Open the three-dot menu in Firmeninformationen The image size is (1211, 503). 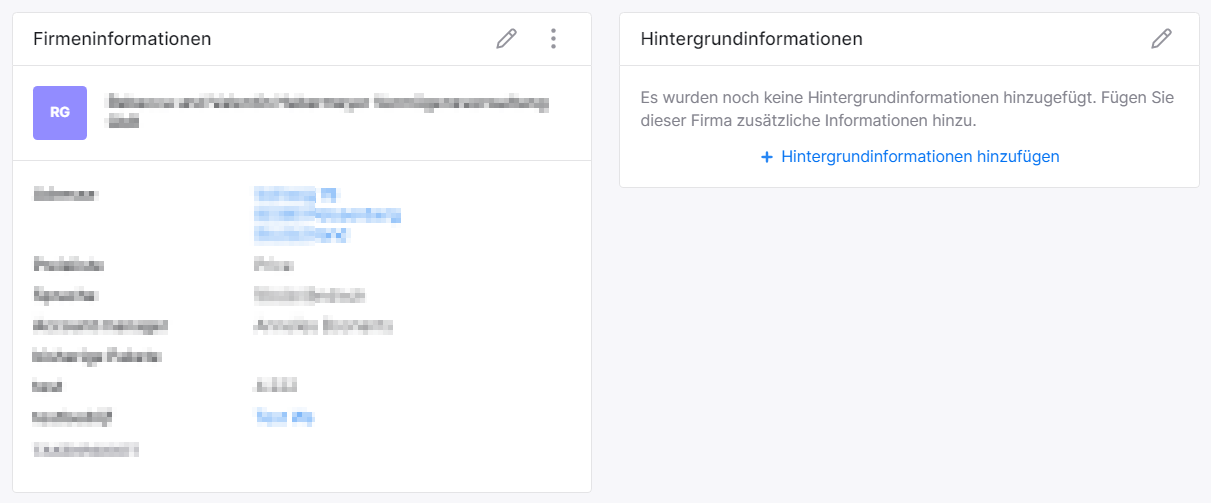pyautogui.click(x=553, y=39)
